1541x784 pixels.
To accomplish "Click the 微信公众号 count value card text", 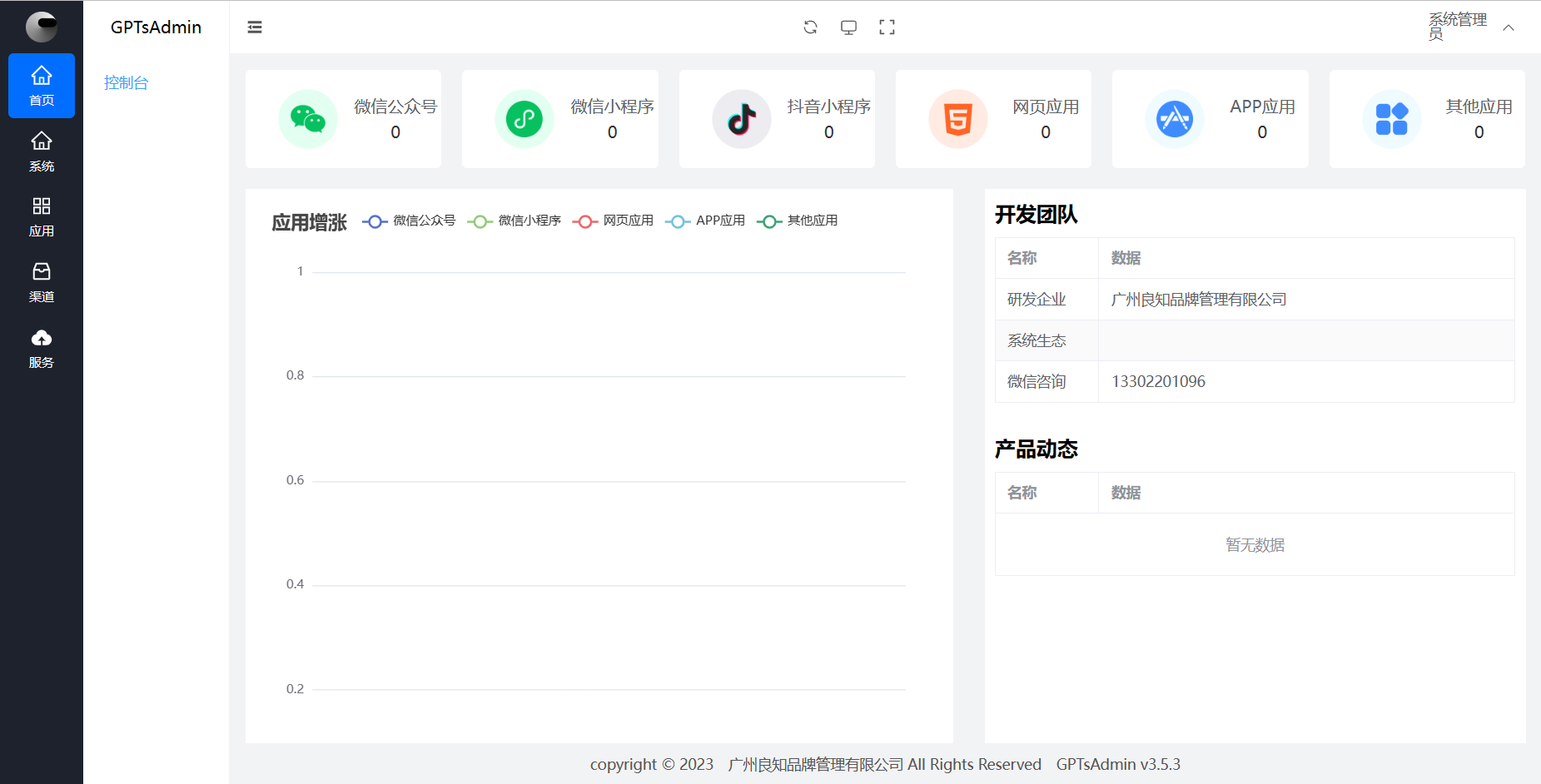I will [395, 132].
